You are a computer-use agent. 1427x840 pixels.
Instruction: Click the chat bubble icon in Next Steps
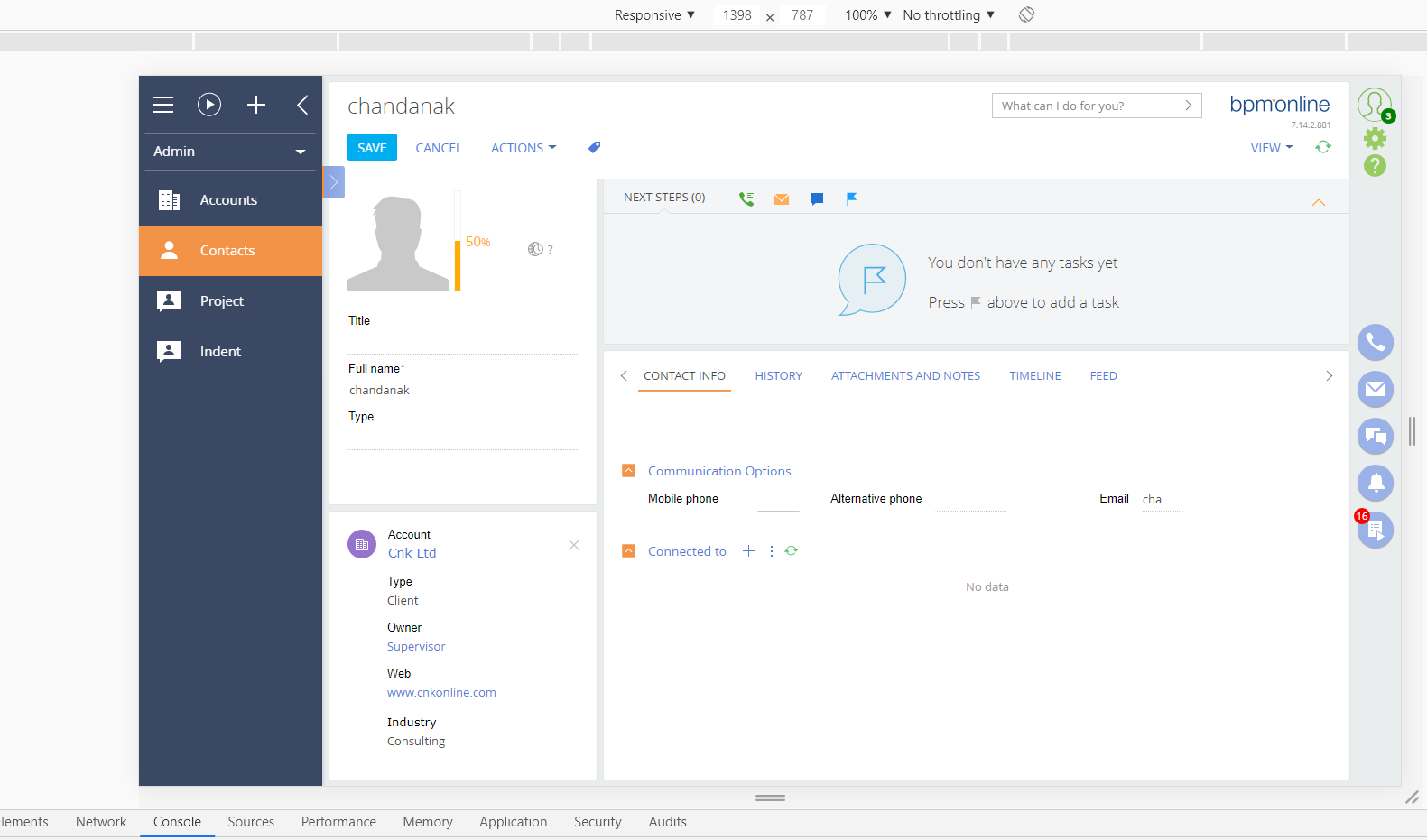click(x=817, y=199)
